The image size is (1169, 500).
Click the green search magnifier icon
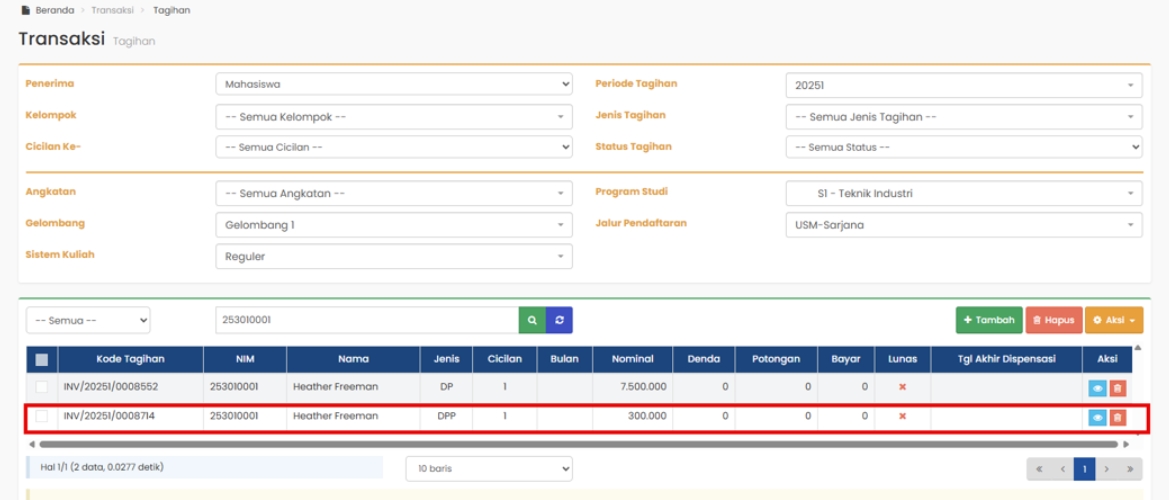(x=532, y=320)
